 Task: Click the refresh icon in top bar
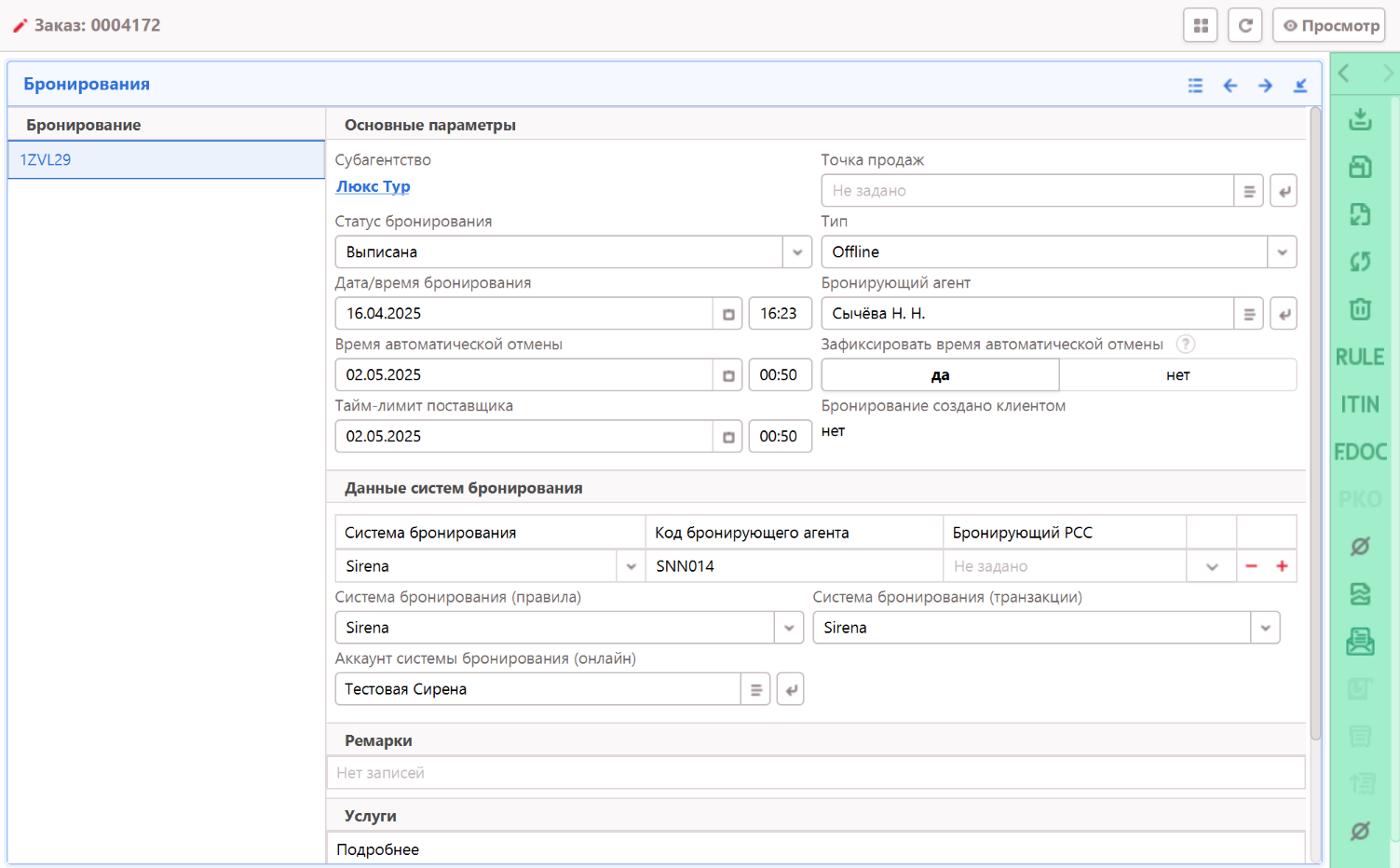(1244, 25)
